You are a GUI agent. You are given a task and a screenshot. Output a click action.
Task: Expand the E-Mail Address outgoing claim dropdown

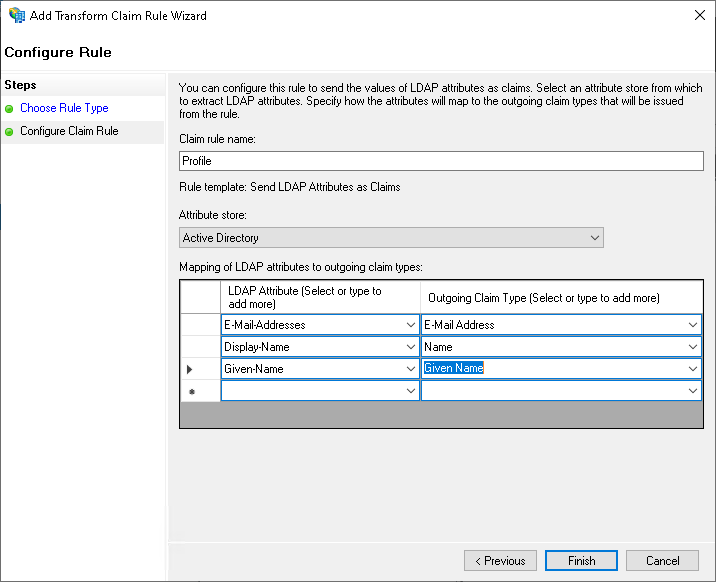pos(693,325)
